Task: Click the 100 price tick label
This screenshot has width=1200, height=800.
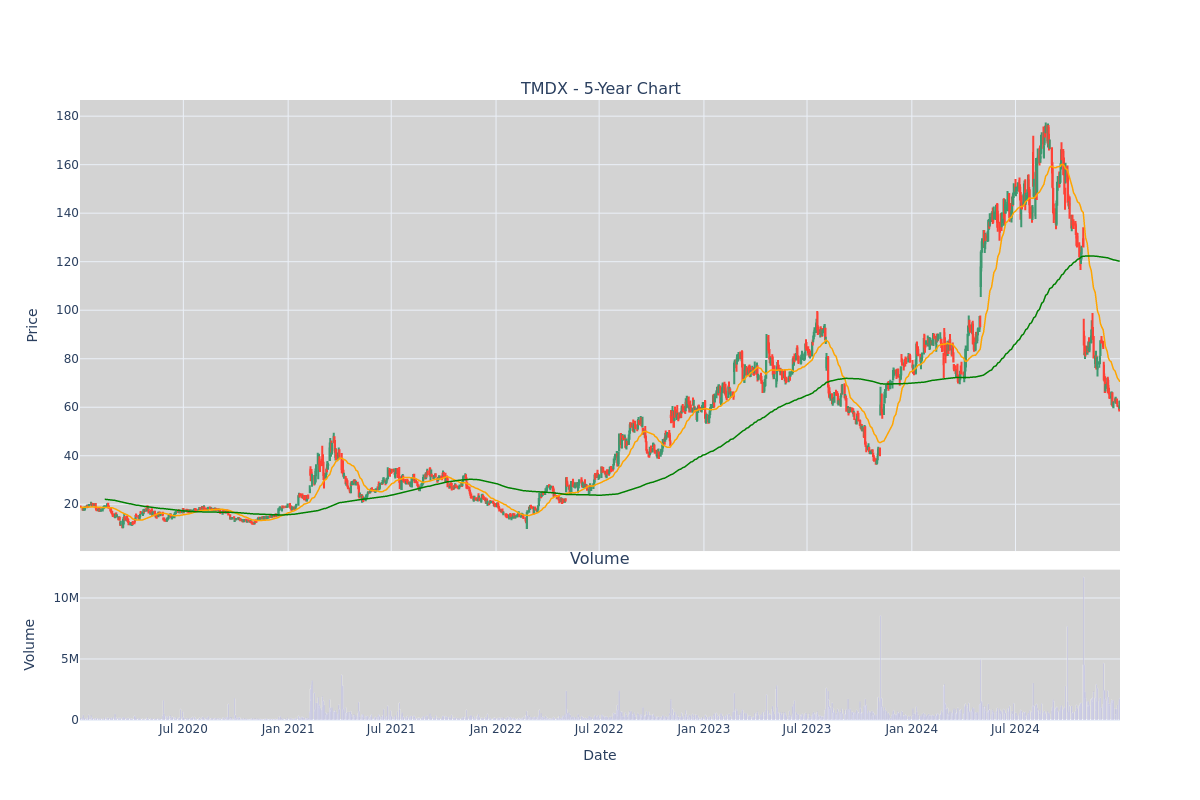Action: (x=66, y=310)
